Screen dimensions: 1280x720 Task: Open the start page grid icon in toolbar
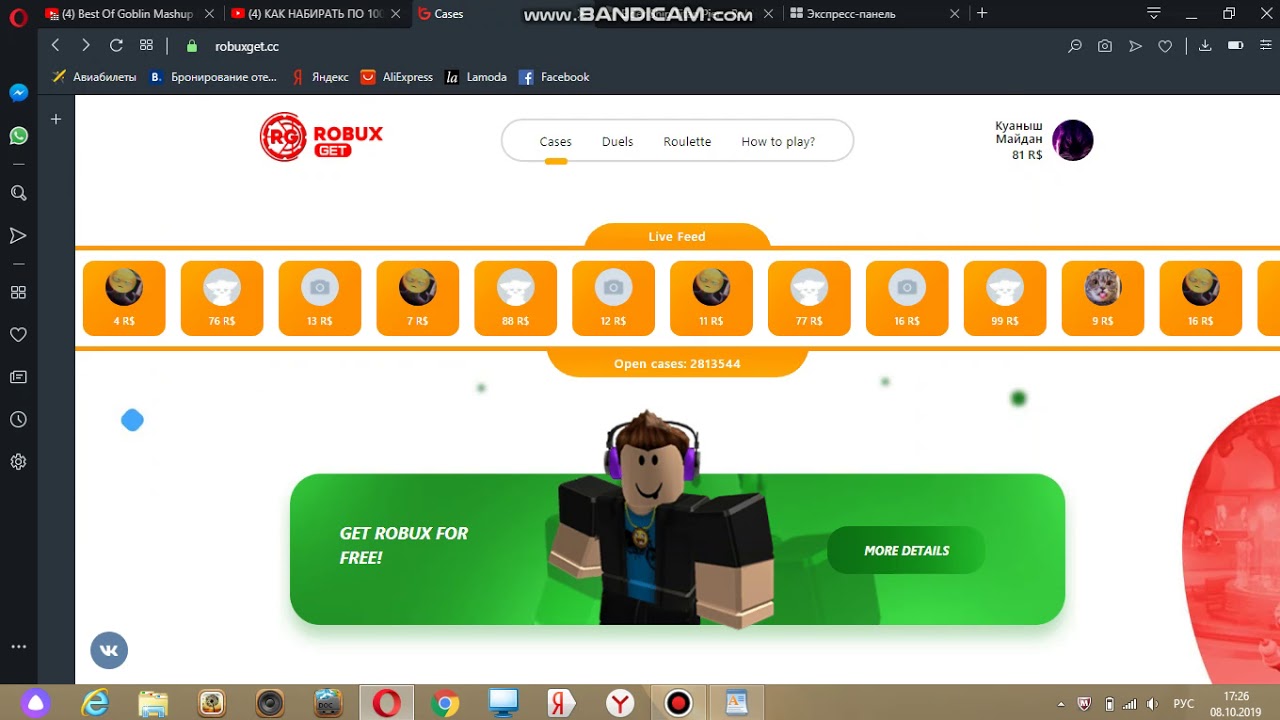pos(146,45)
